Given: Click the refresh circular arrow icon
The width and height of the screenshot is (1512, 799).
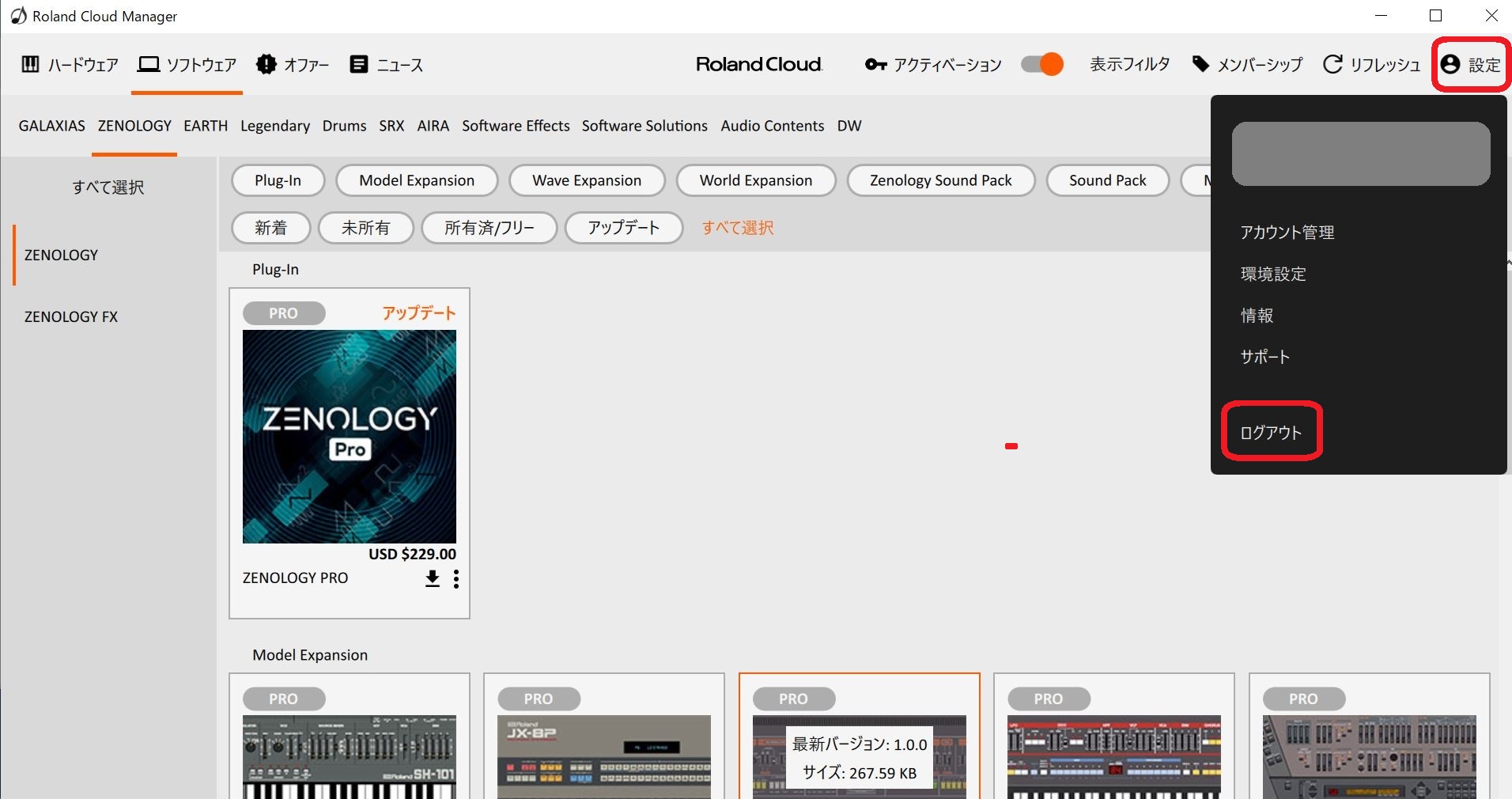Looking at the screenshot, I should tap(1332, 64).
